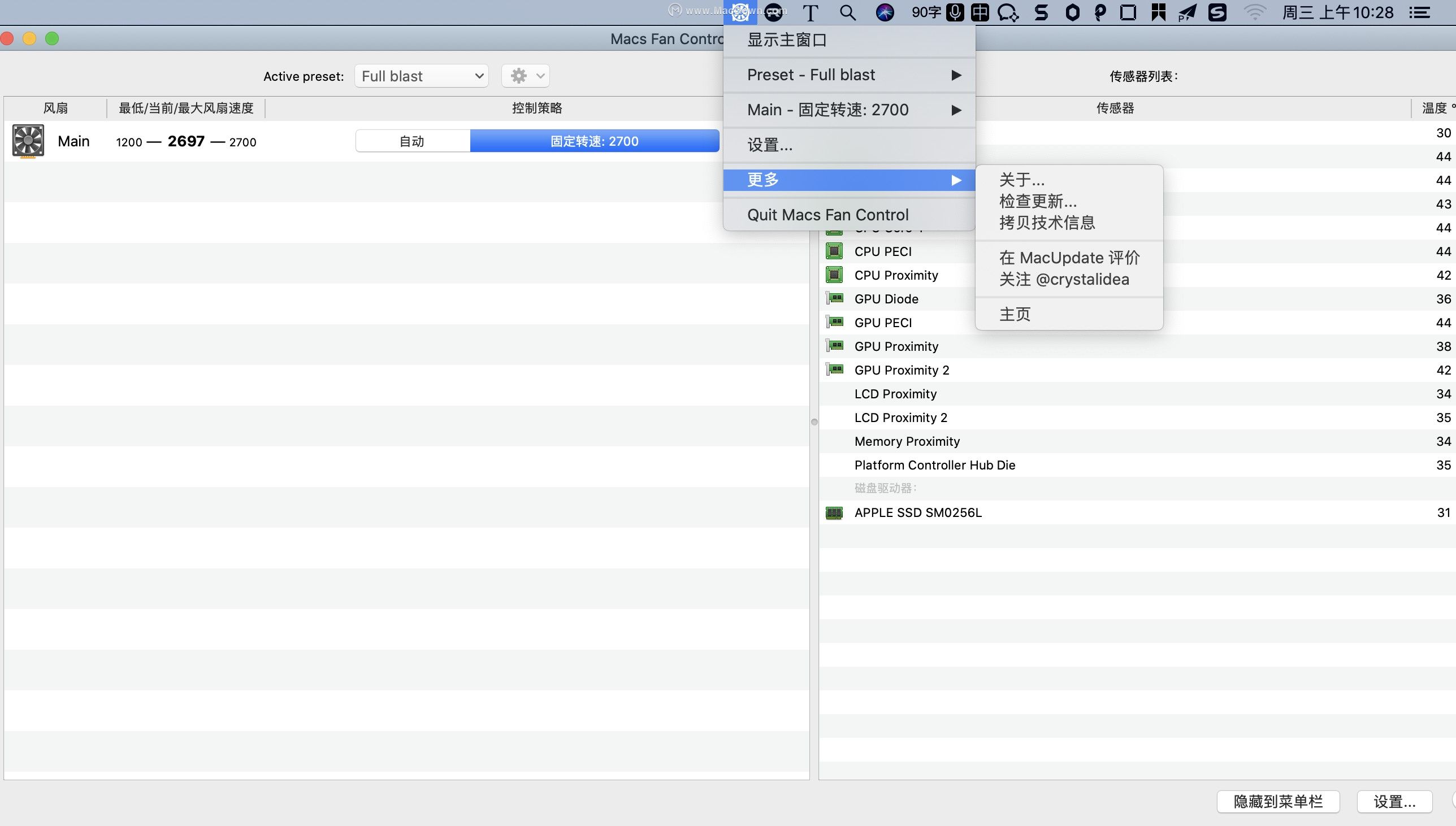Click 隐藏到菜单栏 button at bottom

pyautogui.click(x=1278, y=800)
